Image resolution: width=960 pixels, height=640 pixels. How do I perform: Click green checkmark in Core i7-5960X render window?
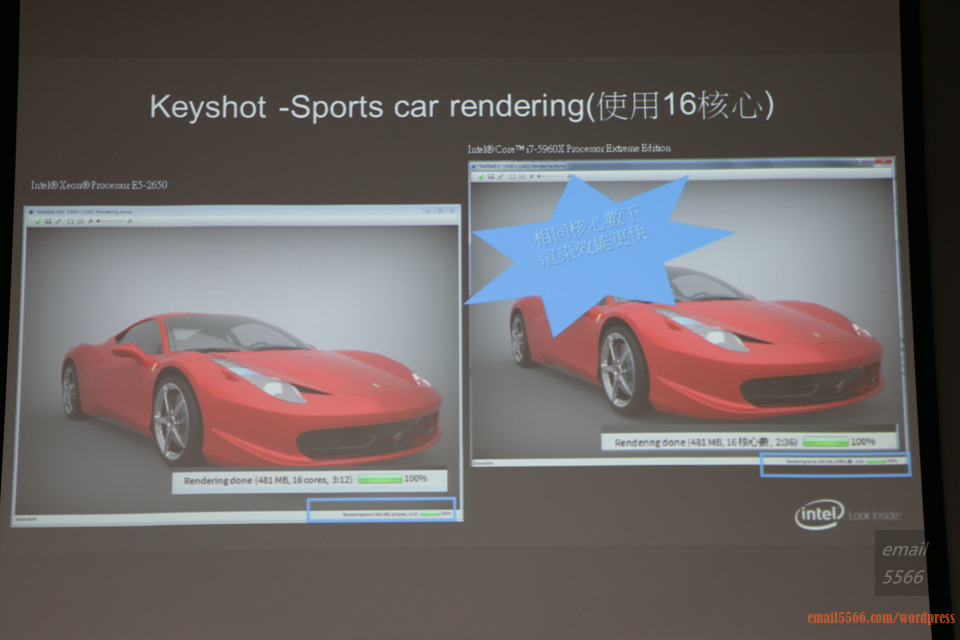481,177
